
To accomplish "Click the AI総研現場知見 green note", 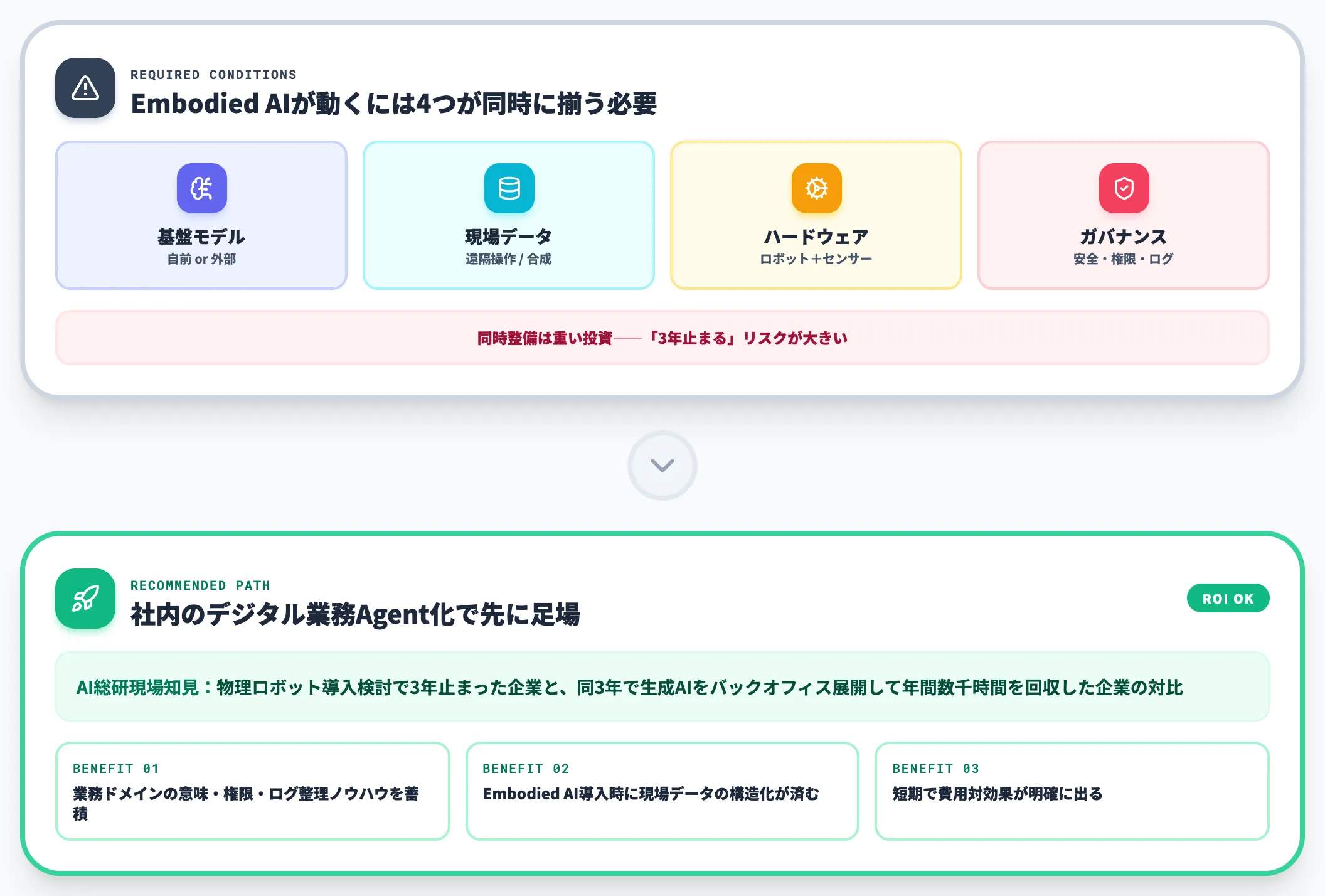I will click(662, 686).
